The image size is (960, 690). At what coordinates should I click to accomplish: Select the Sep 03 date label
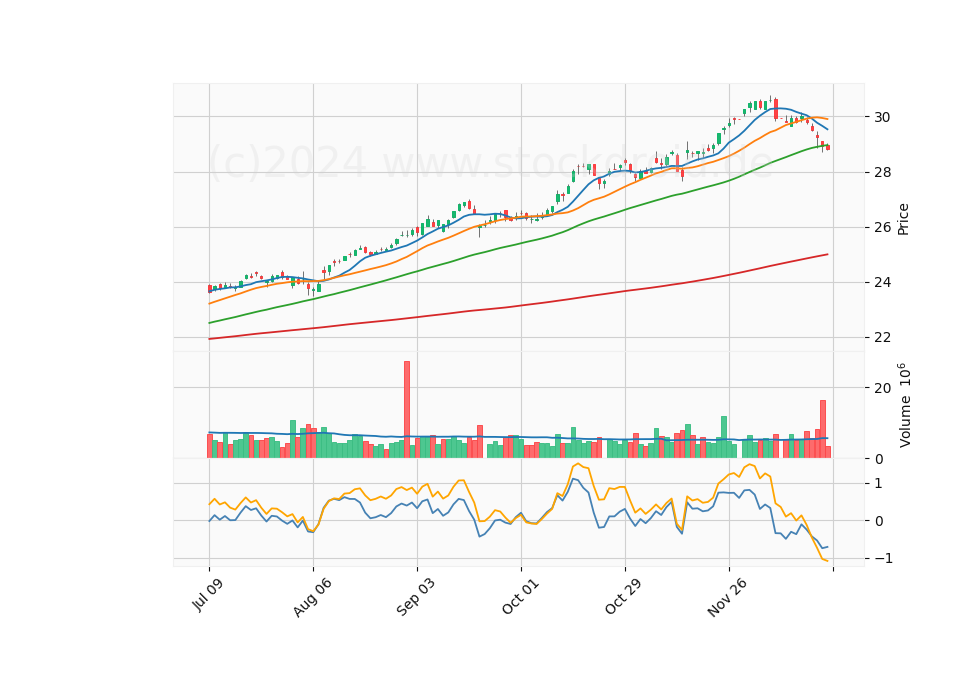pyautogui.click(x=416, y=596)
